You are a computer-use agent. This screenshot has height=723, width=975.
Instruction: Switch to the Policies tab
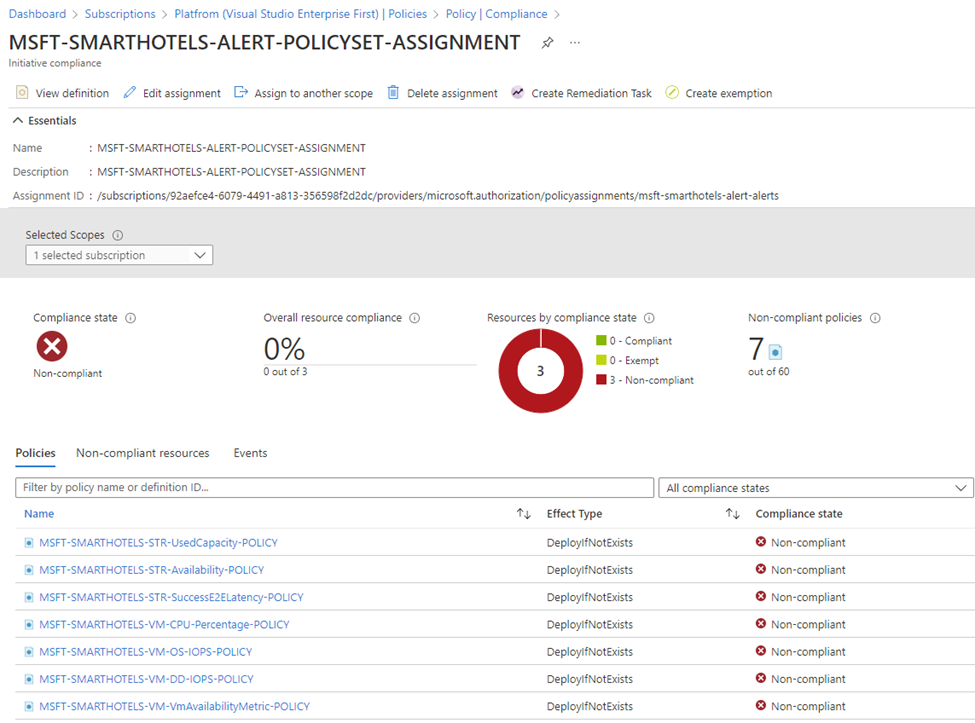click(x=35, y=453)
